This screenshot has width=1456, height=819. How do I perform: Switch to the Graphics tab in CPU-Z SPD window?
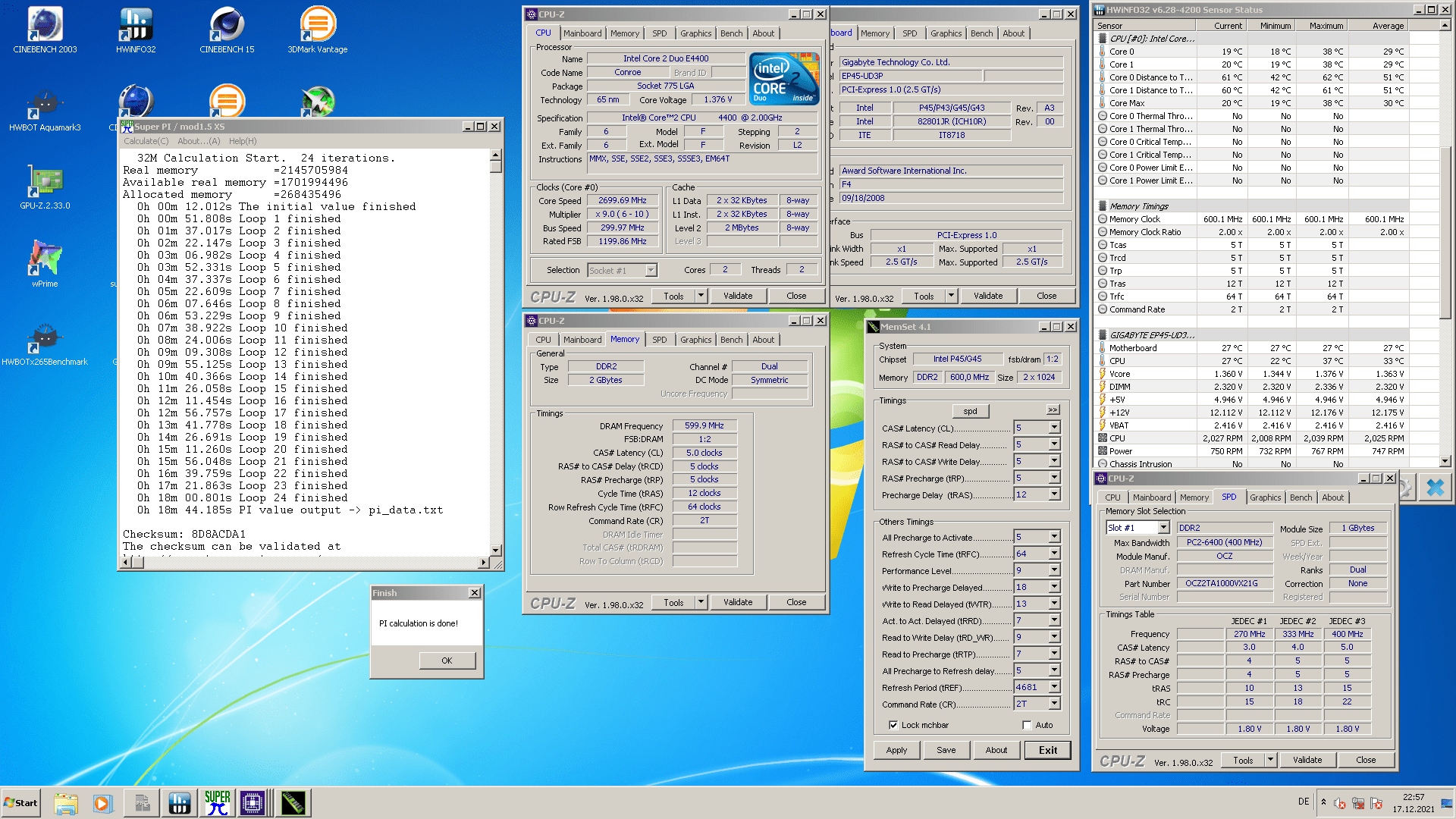pyautogui.click(x=1265, y=497)
